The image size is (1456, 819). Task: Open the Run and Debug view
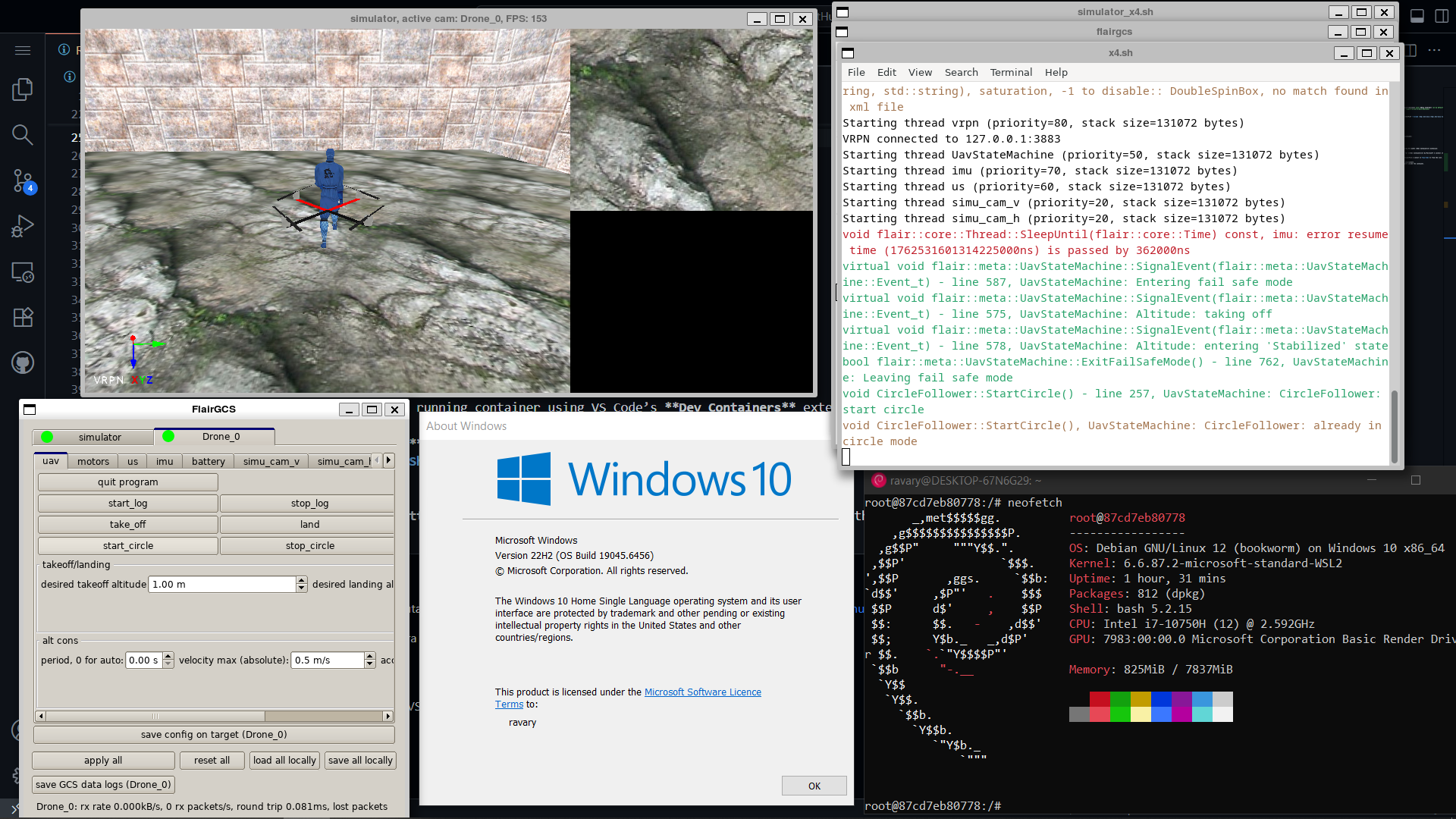[x=23, y=226]
